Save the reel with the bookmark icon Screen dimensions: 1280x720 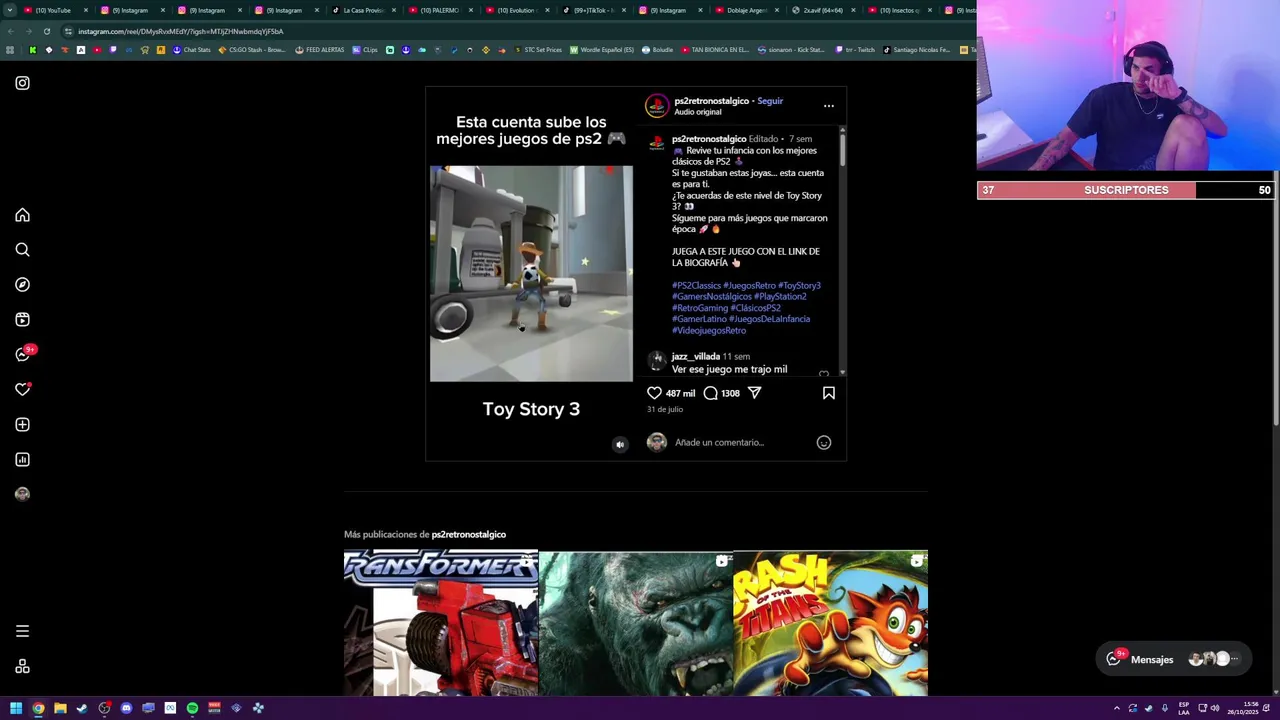tap(828, 393)
